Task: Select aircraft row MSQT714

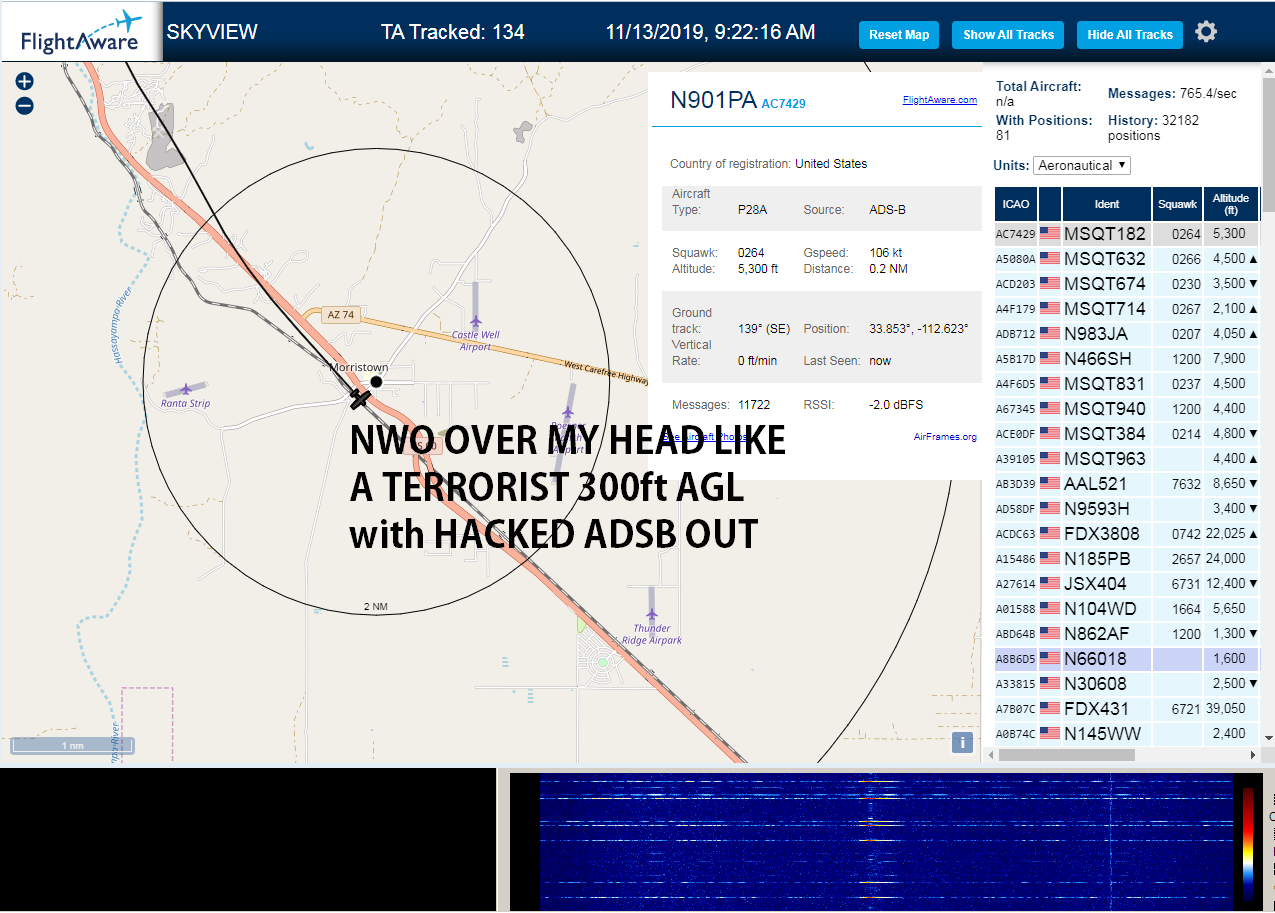Action: click(x=1127, y=309)
